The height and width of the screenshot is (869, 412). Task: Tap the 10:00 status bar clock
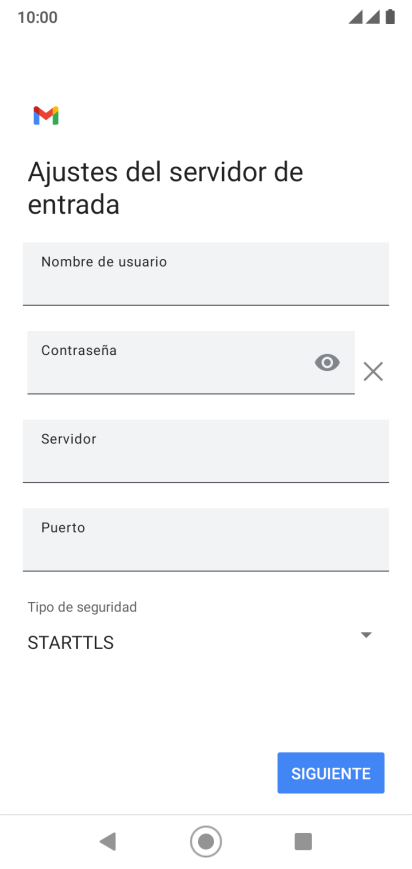pyautogui.click(x=37, y=17)
